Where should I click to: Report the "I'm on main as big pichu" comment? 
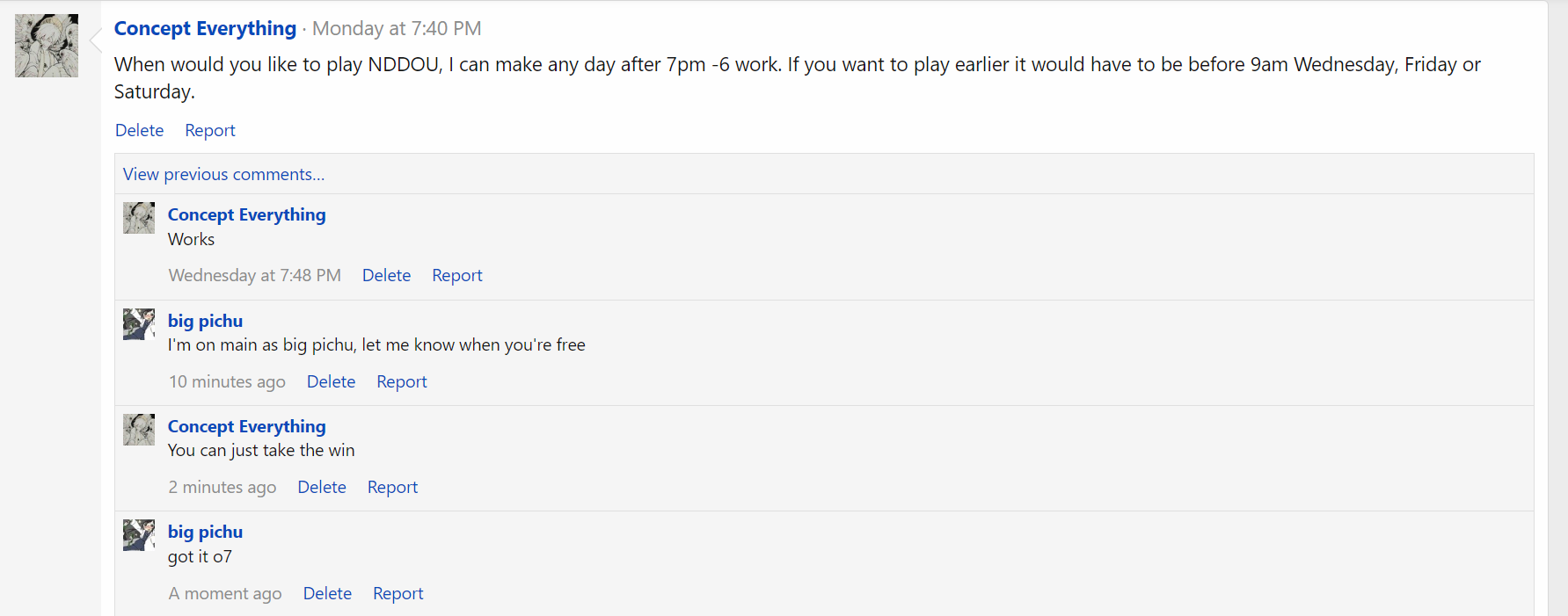(402, 381)
